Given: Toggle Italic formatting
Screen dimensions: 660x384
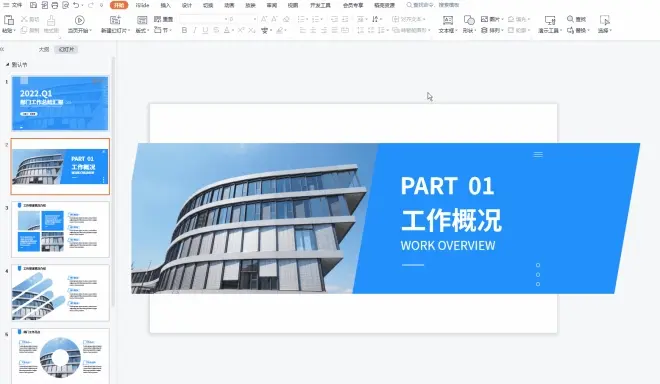Looking at the screenshot, I should click(x=194, y=30).
